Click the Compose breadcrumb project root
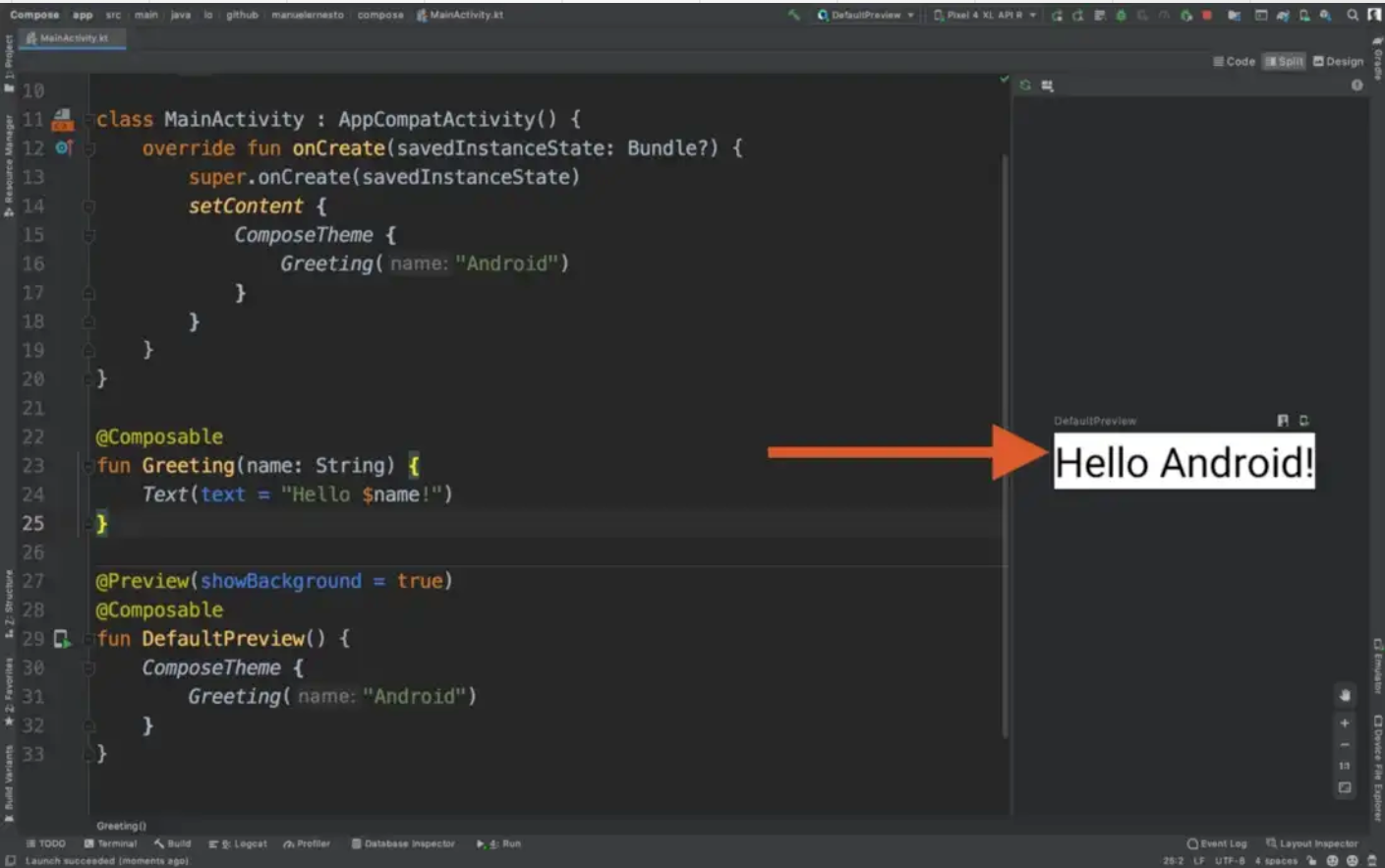Viewport: 1385px width, 868px height. click(x=34, y=15)
